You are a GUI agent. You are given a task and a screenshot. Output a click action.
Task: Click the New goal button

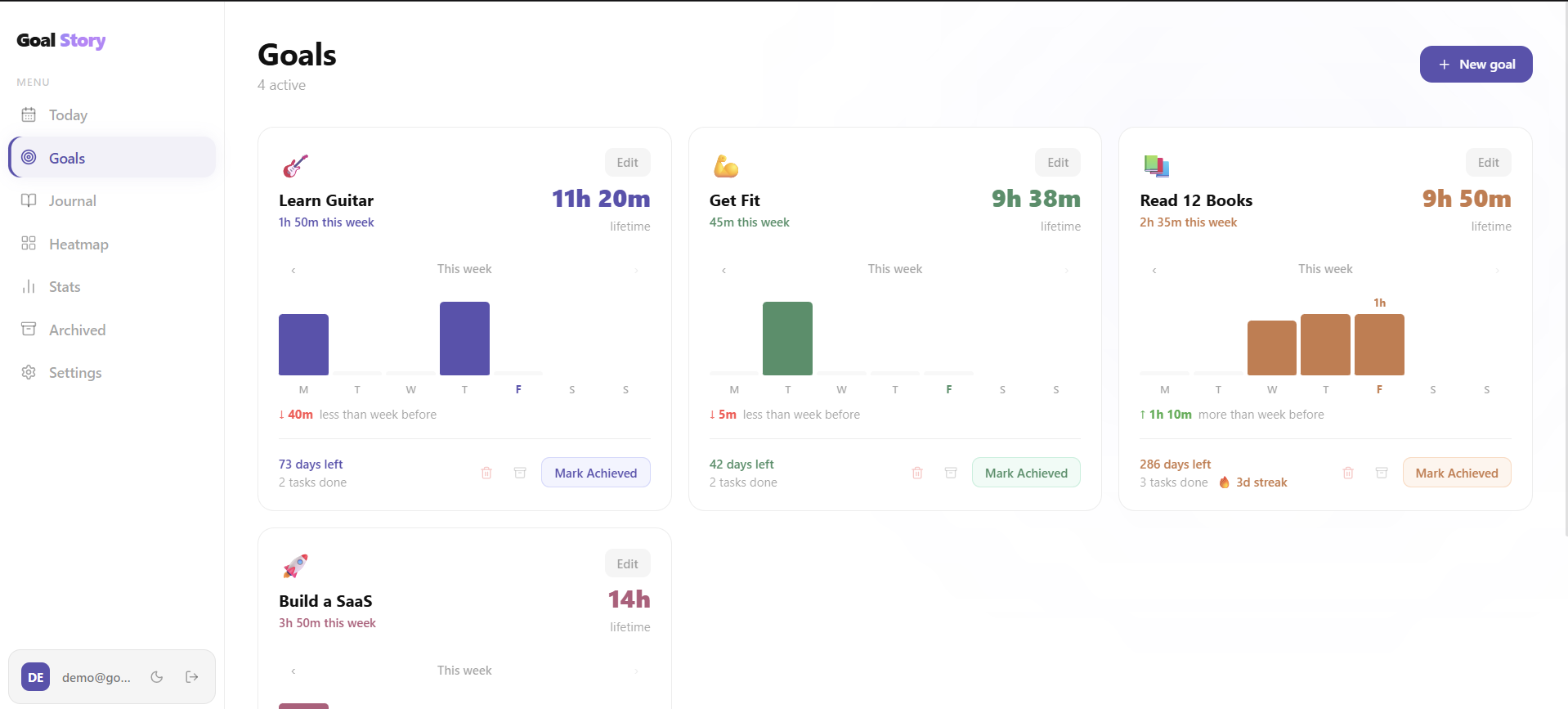tap(1476, 64)
